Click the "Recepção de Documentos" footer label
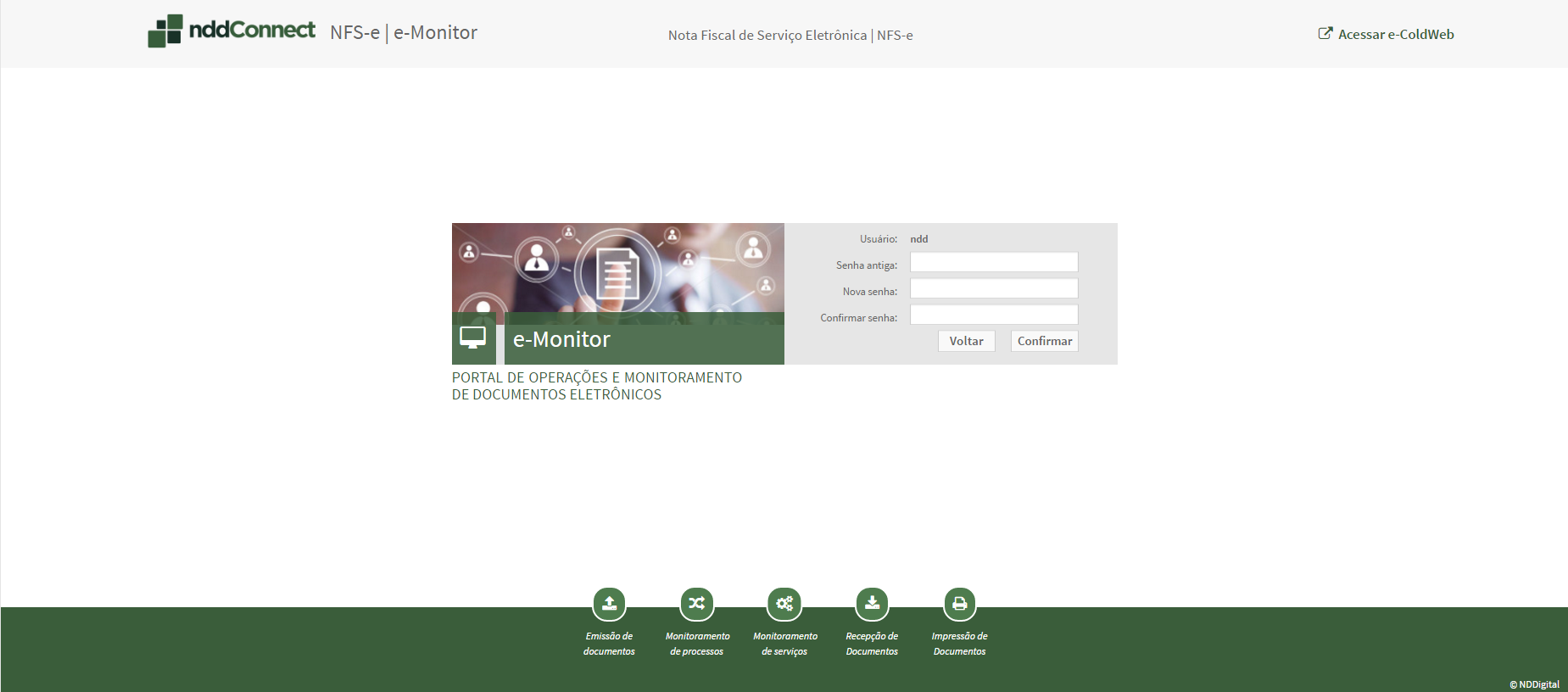The height and width of the screenshot is (692, 1568). (872, 644)
